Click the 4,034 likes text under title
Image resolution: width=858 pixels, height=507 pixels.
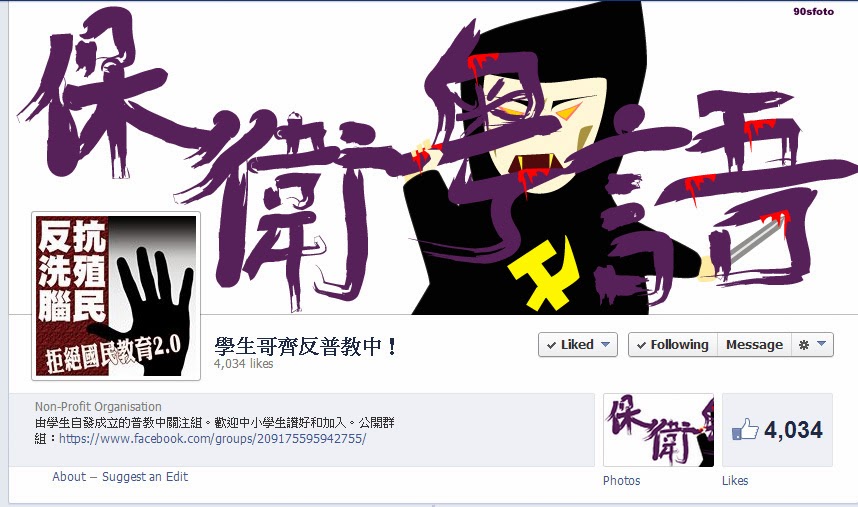click(244, 364)
